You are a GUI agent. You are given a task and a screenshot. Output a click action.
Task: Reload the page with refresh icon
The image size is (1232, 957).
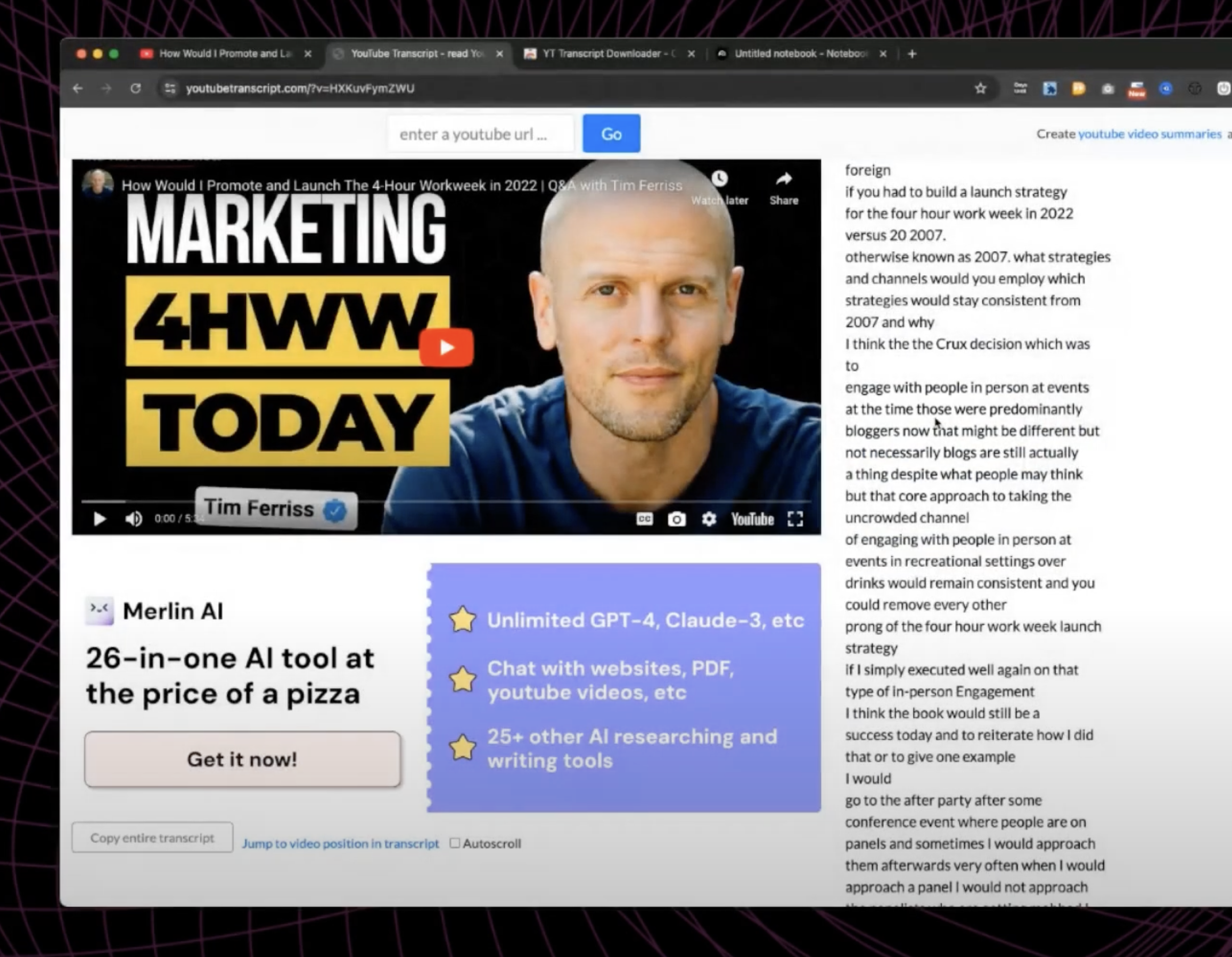135,88
